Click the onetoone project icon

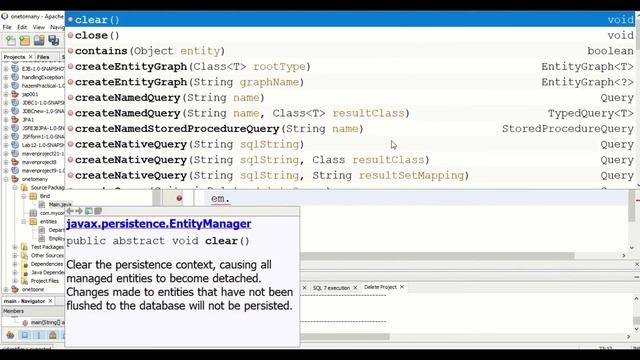pyautogui.click(x=15, y=289)
